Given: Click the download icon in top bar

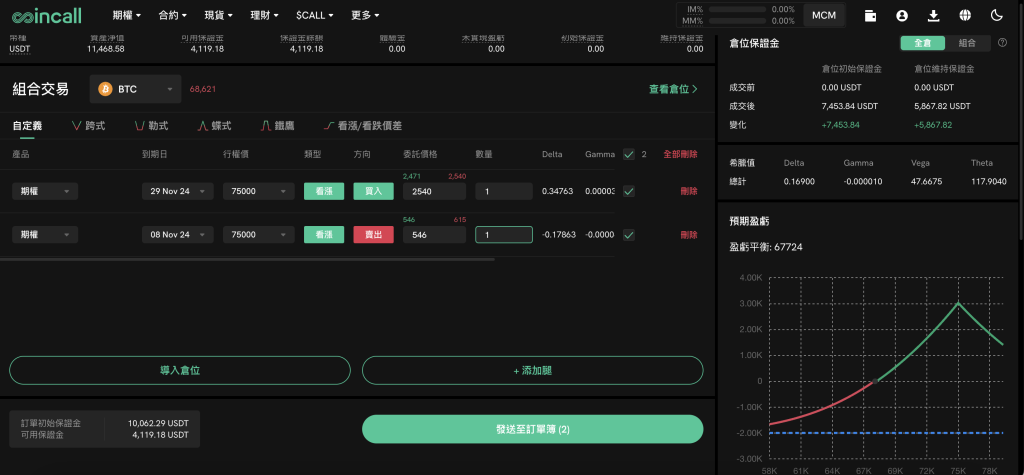Looking at the screenshot, I should tap(934, 15).
